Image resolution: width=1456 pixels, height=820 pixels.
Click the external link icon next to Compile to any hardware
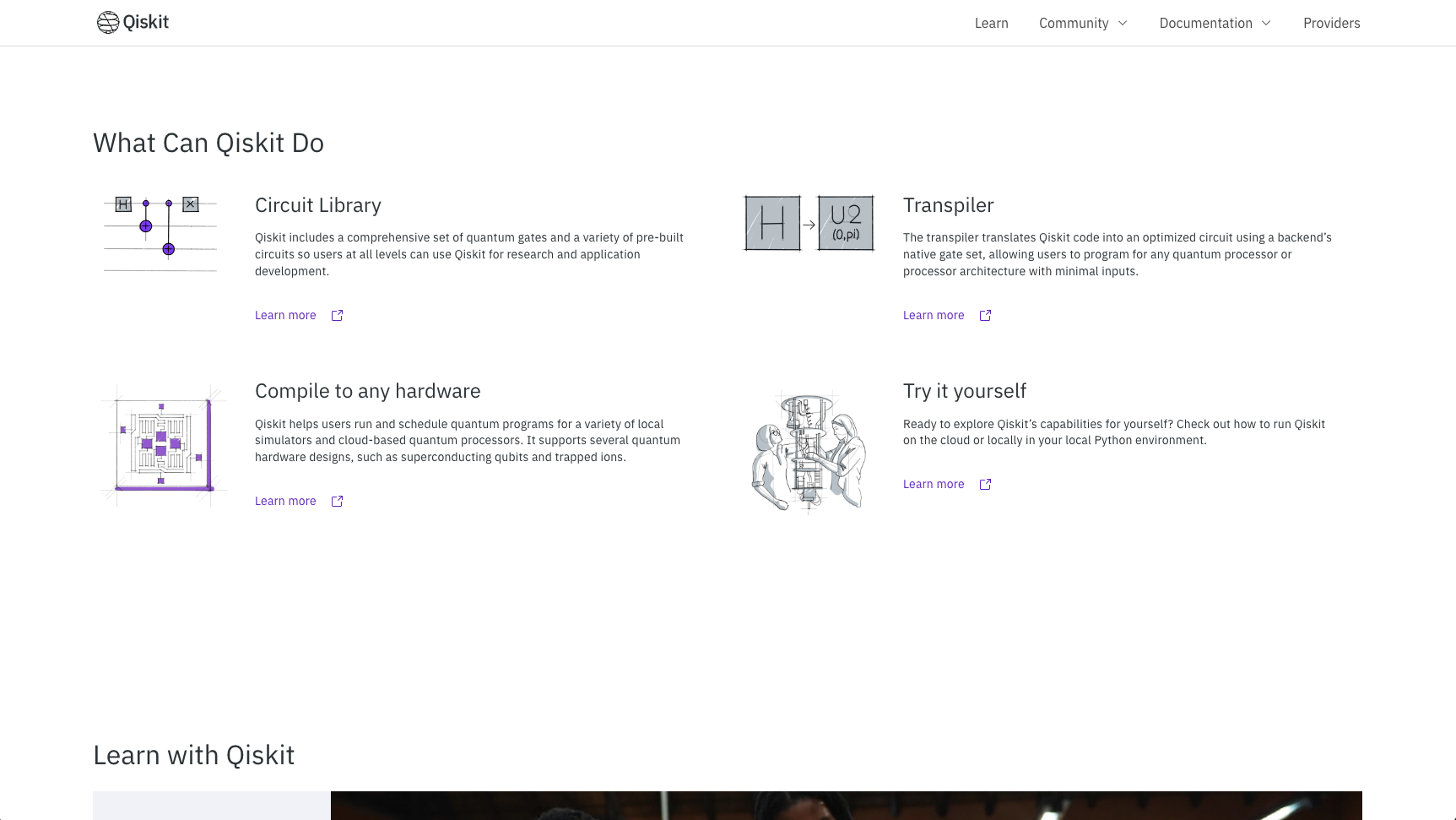(x=336, y=501)
